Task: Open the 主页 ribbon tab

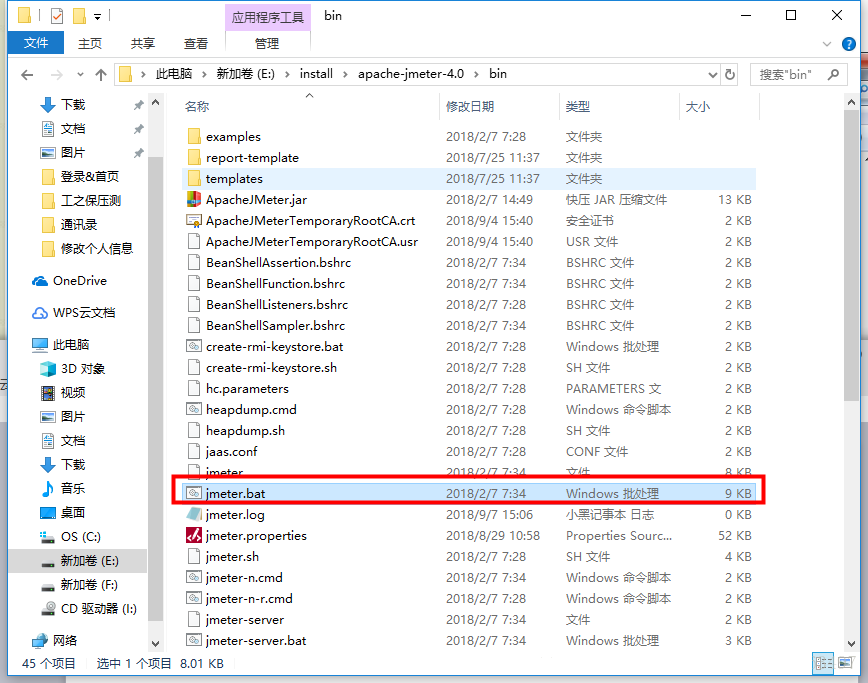Action: pos(90,43)
